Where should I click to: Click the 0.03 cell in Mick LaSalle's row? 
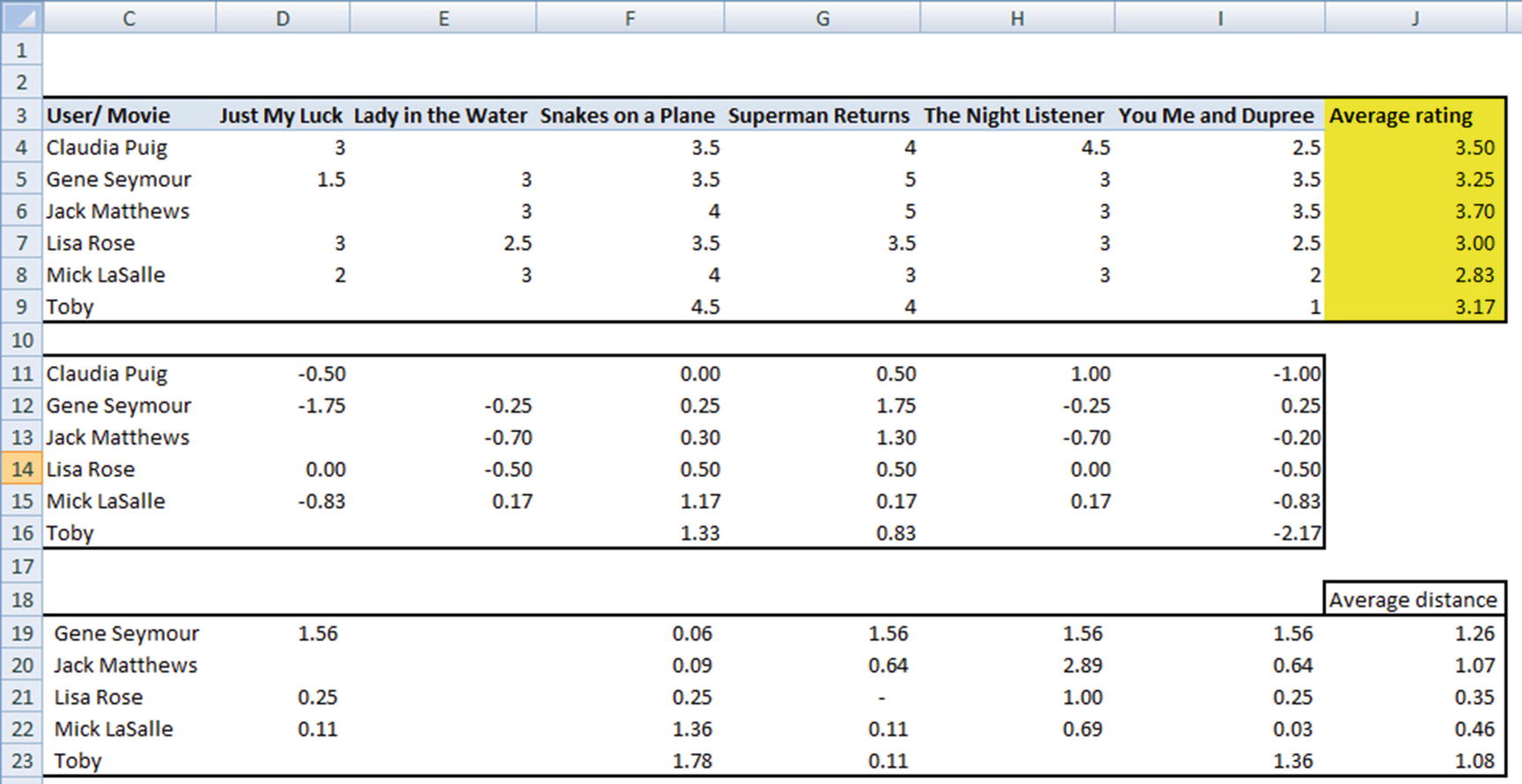[x=1293, y=728]
